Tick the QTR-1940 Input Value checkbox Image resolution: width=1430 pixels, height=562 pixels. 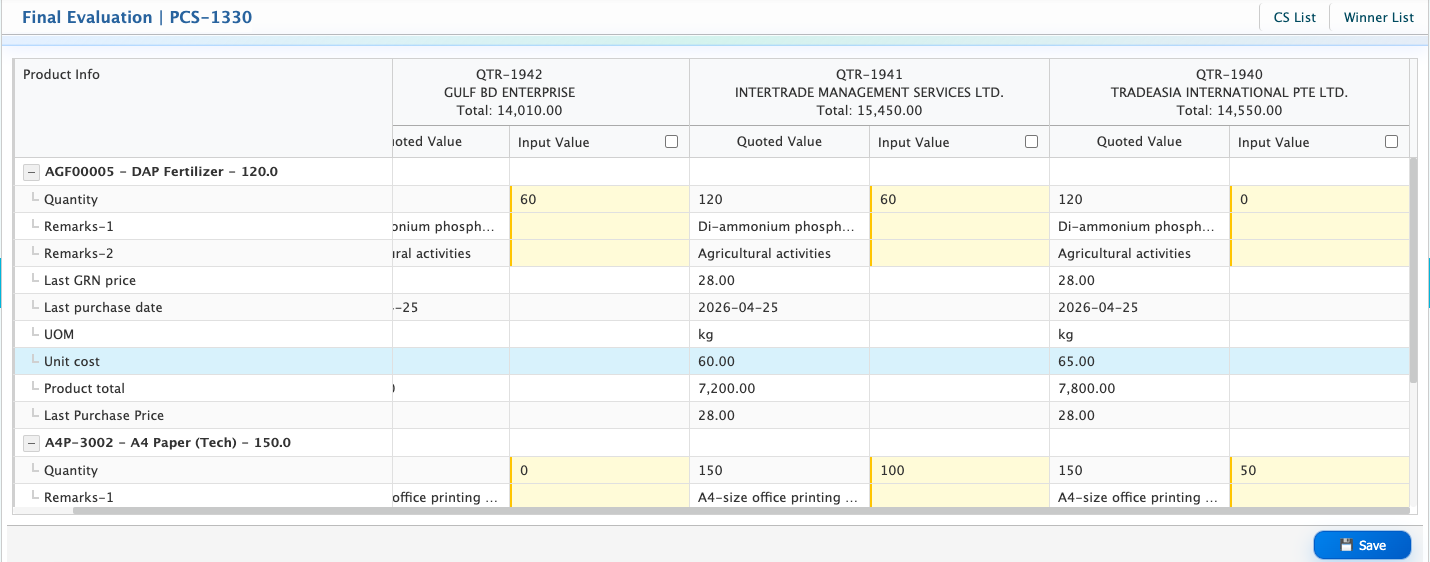click(1392, 142)
